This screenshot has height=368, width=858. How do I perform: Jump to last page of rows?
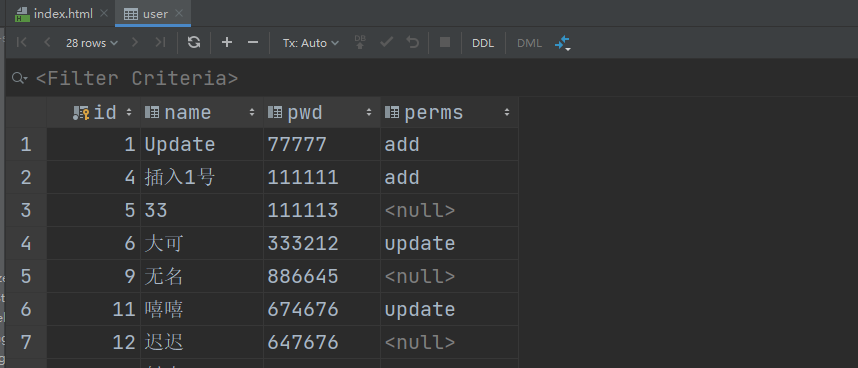[160, 43]
